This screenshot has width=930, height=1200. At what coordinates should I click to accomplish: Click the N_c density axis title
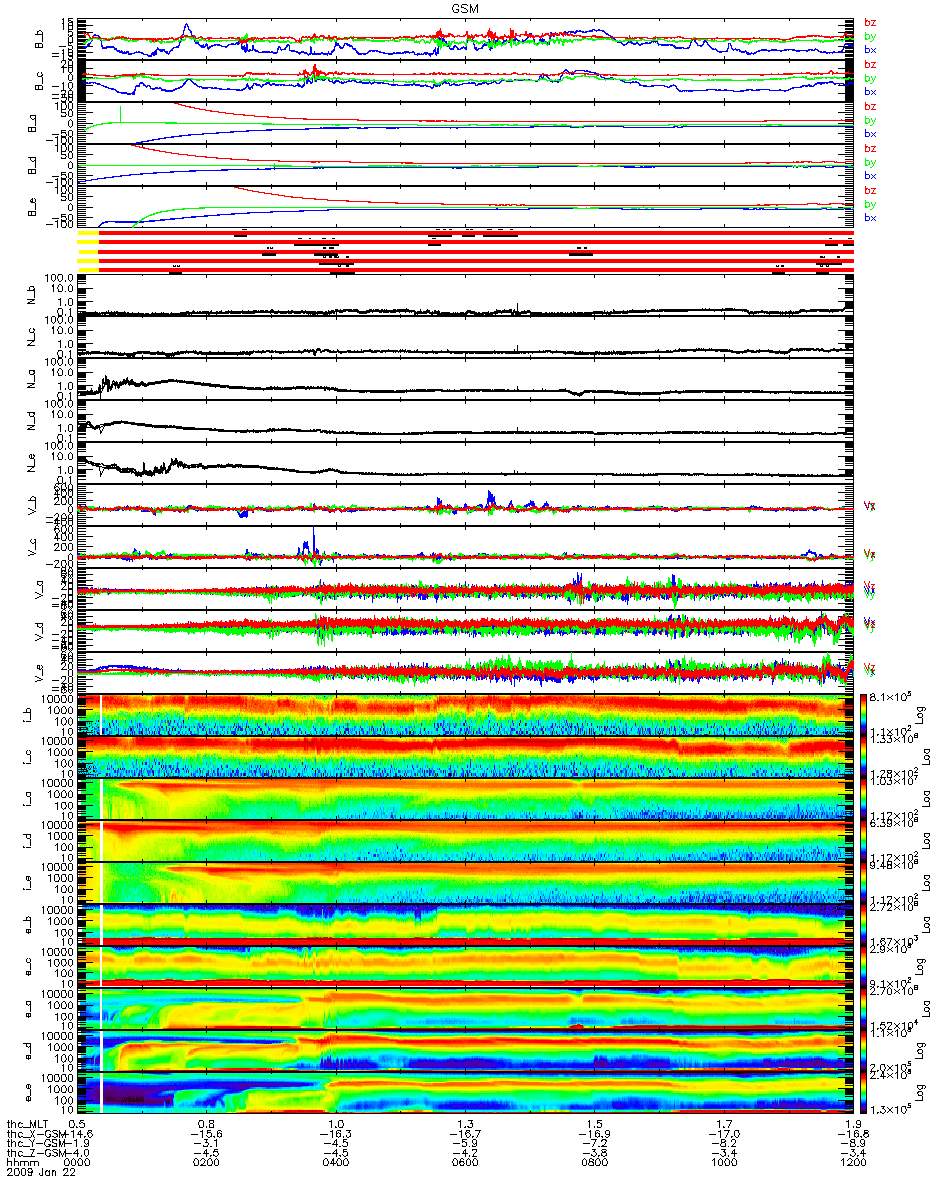pyautogui.click(x=29, y=339)
